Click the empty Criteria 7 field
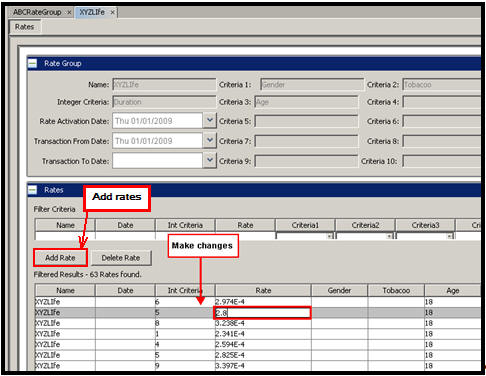486x376 pixels. coord(306,141)
